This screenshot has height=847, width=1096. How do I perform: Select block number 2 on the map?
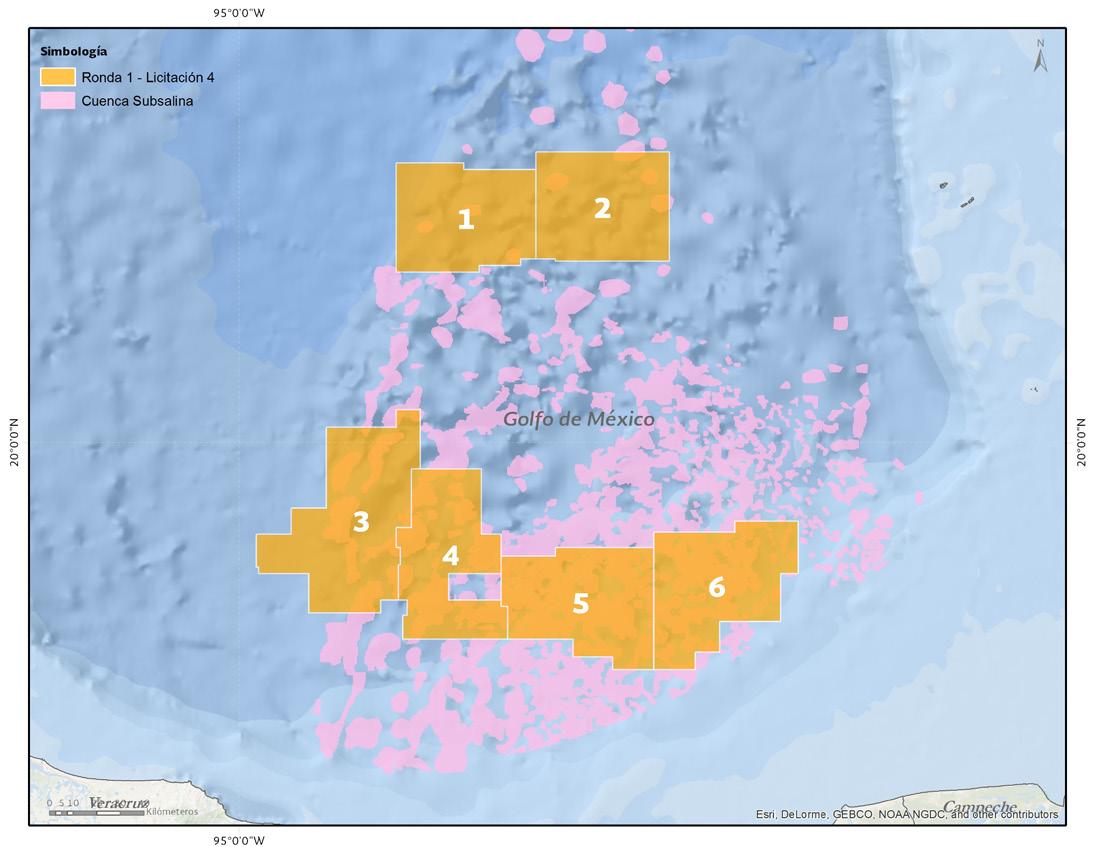[603, 207]
